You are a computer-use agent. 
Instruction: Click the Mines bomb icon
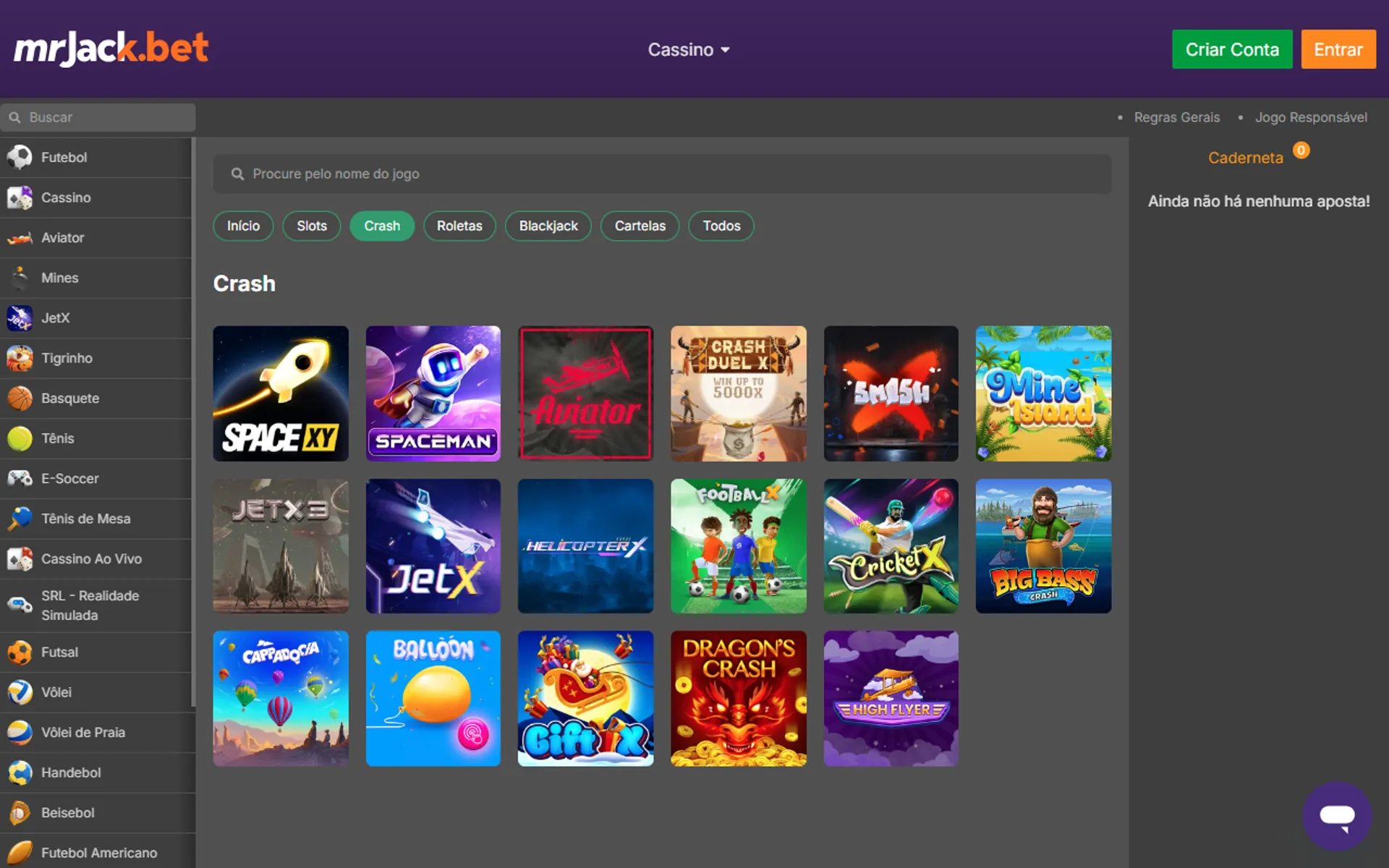tap(20, 278)
